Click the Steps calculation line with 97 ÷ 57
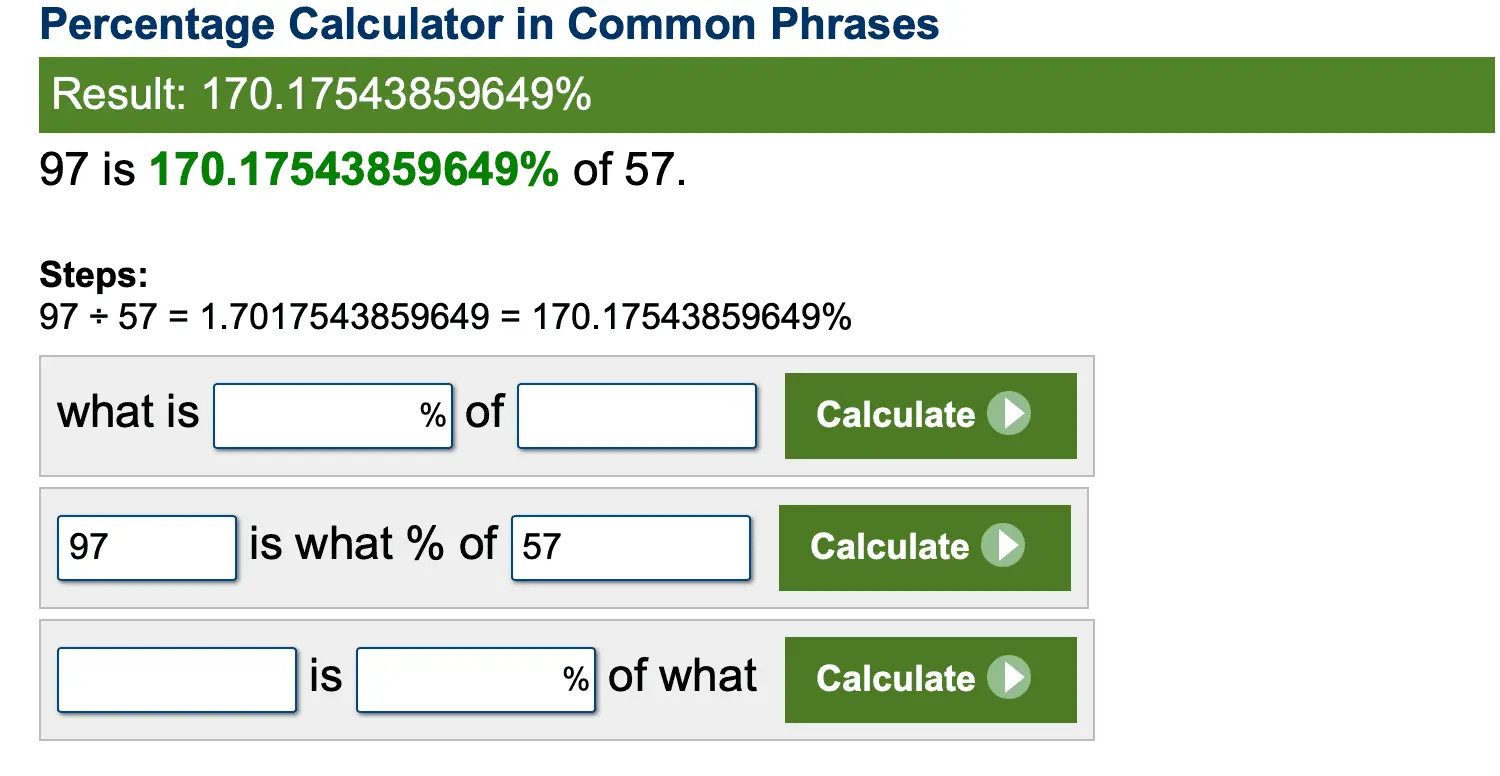 pyautogui.click(x=445, y=318)
